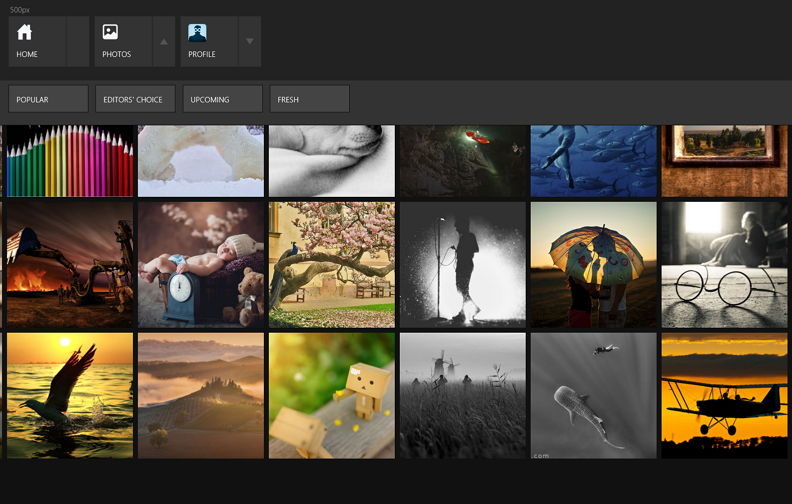Switch to Editors' Choice photos

tap(135, 99)
